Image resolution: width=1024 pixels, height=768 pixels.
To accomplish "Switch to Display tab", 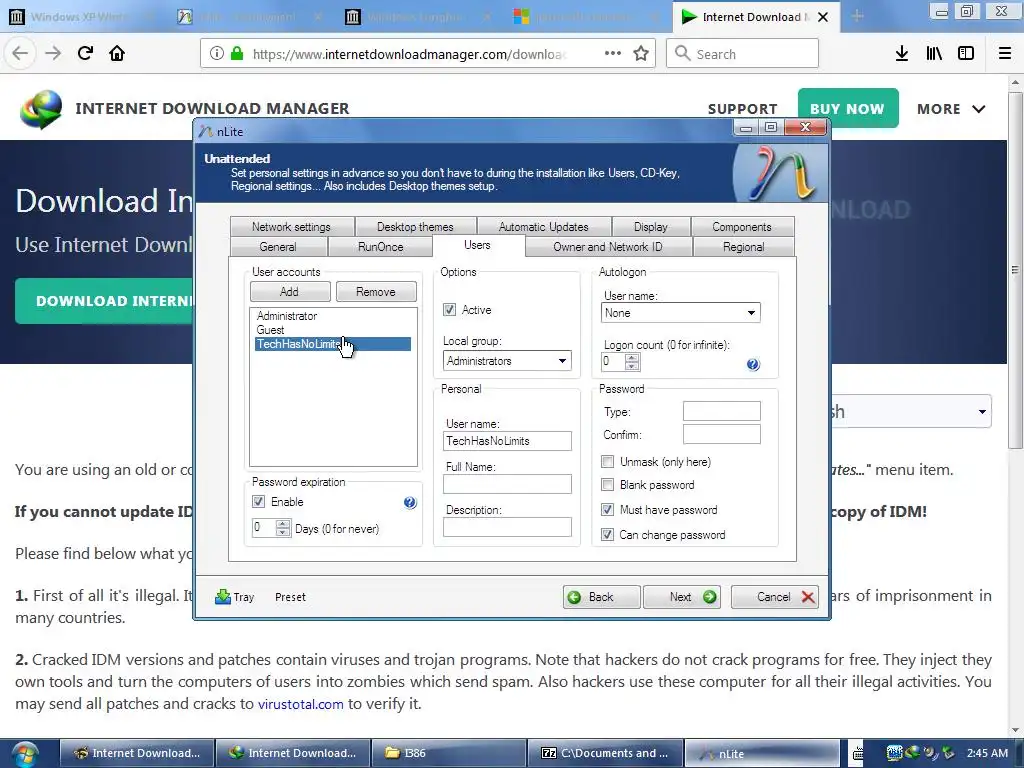I will click(x=650, y=227).
